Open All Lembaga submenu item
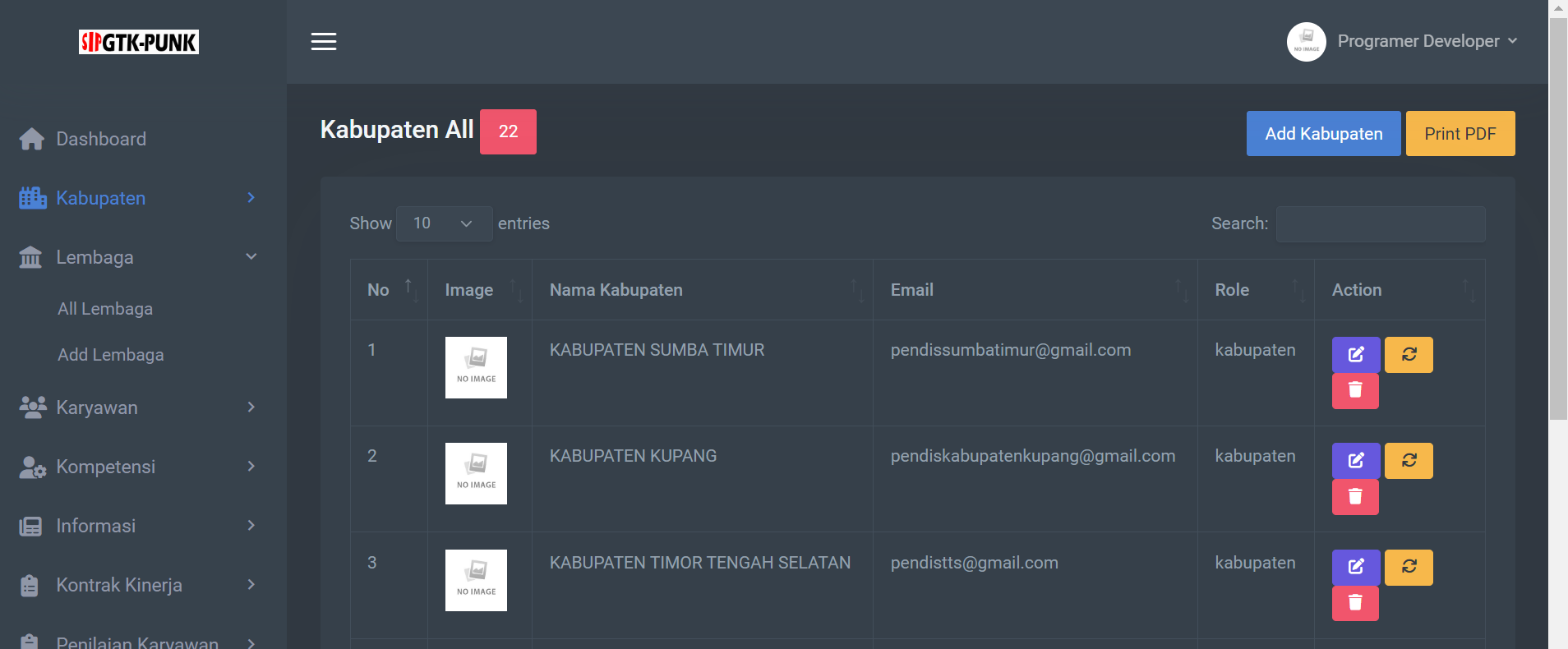Screen dimensions: 1568x649 click(105, 309)
